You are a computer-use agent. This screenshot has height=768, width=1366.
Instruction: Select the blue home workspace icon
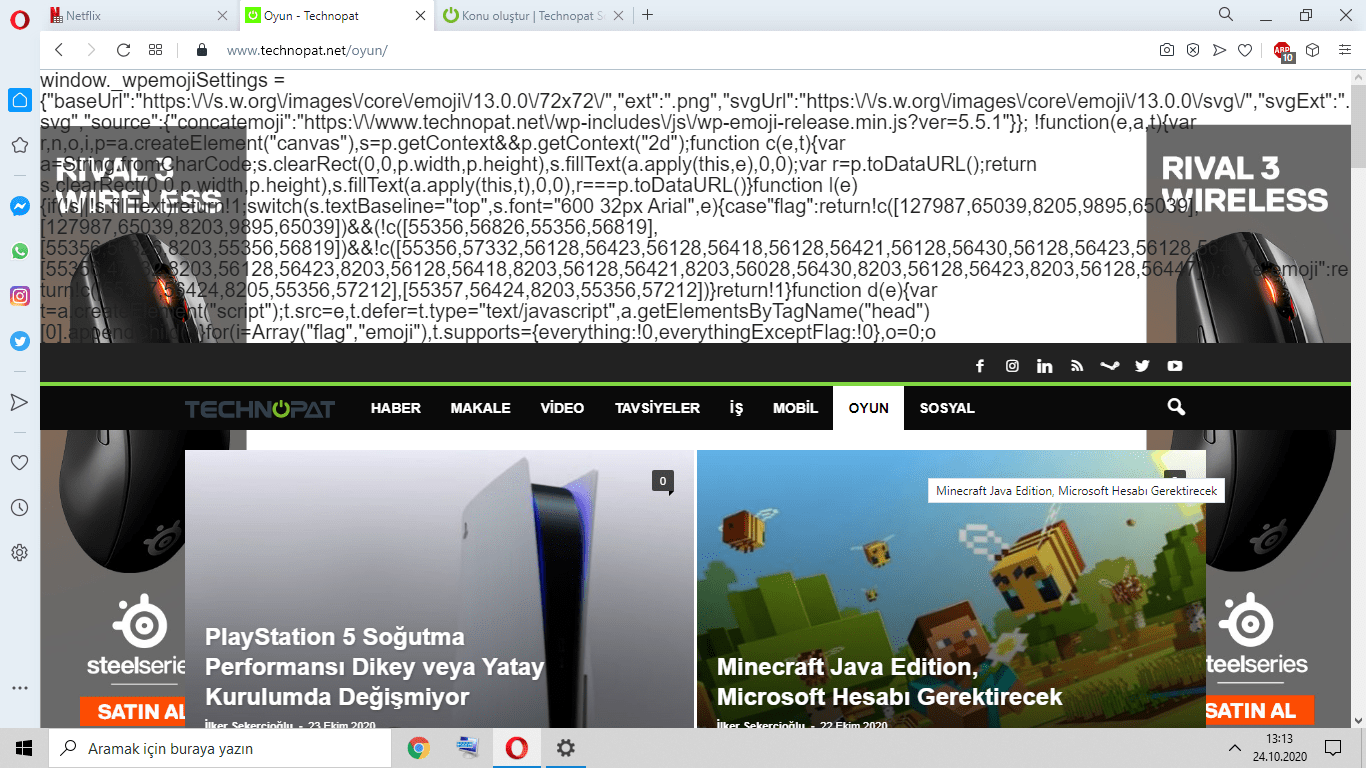(x=19, y=99)
